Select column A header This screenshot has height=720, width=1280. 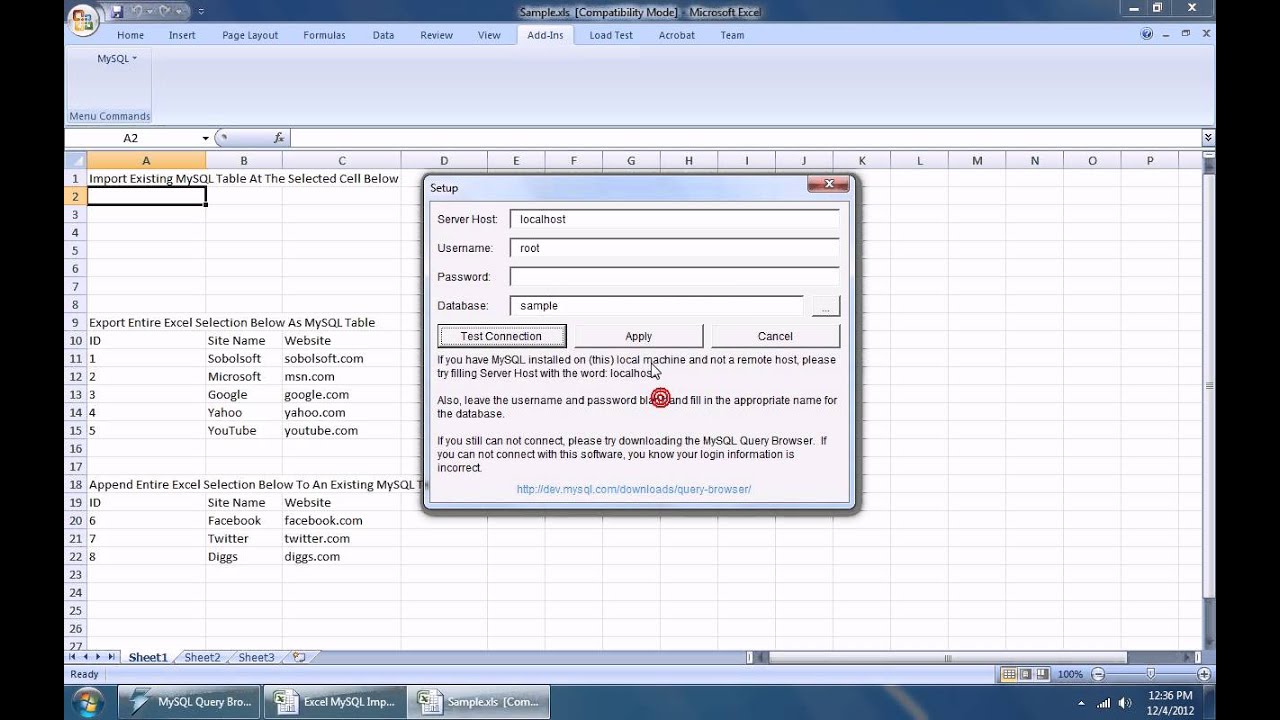[146, 160]
